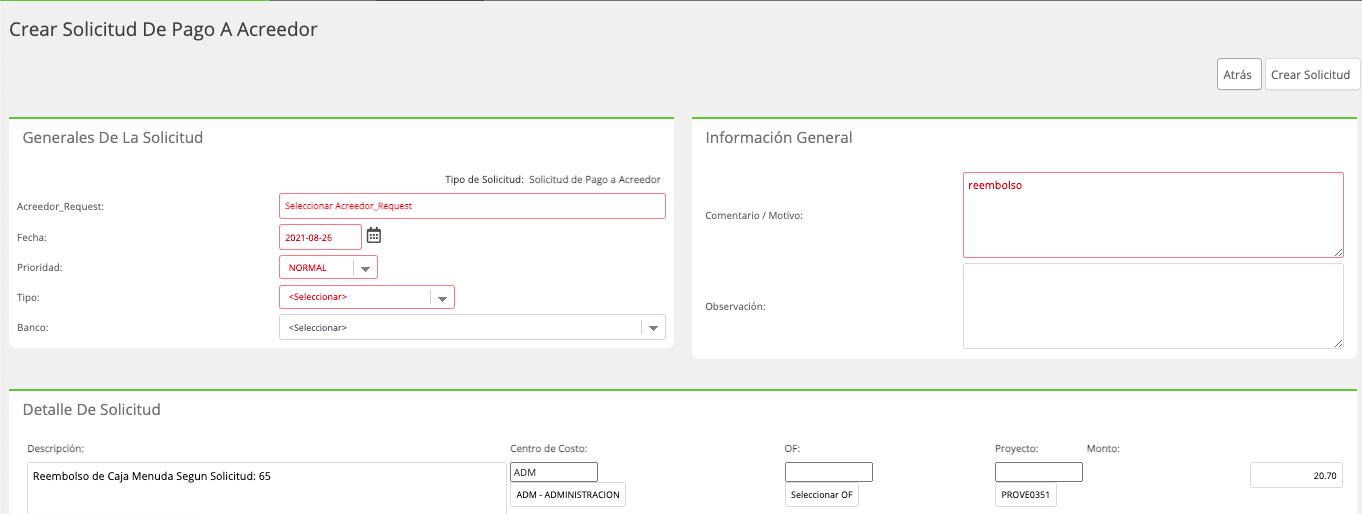Click the ADM - ADMINISTRACION button
Image resolution: width=1362 pixels, height=514 pixels.
(x=568, y=495)
